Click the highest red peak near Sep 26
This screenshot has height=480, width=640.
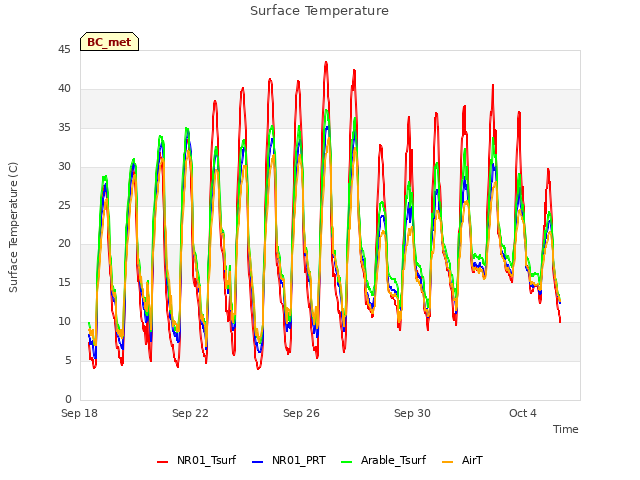click(x=326, y=62)
